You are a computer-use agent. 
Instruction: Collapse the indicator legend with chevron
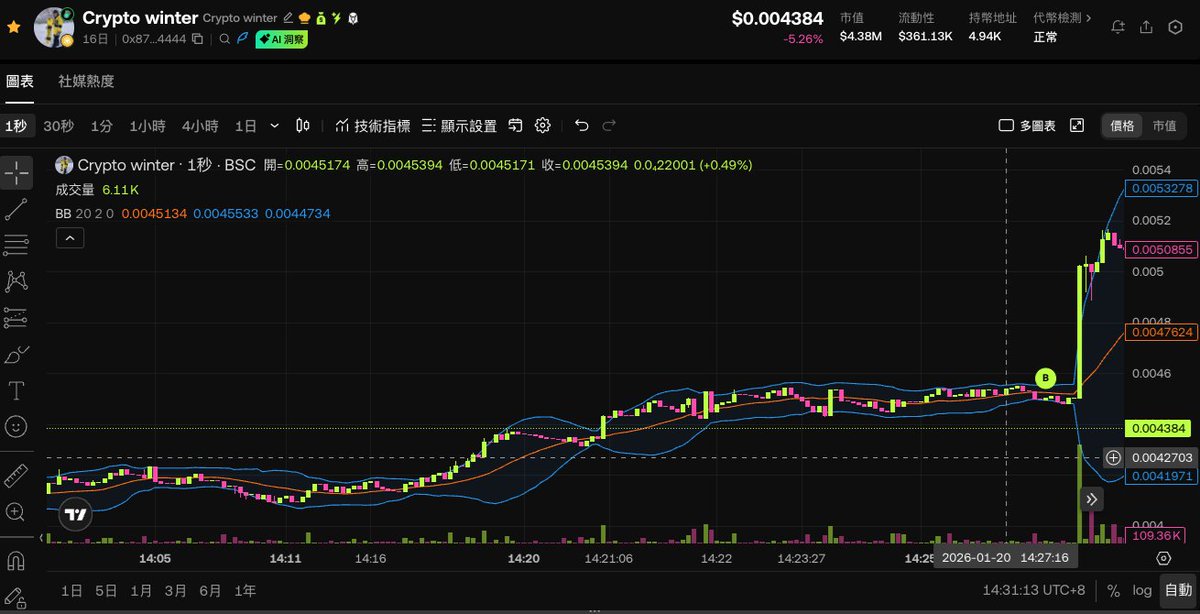click(69, 237)
